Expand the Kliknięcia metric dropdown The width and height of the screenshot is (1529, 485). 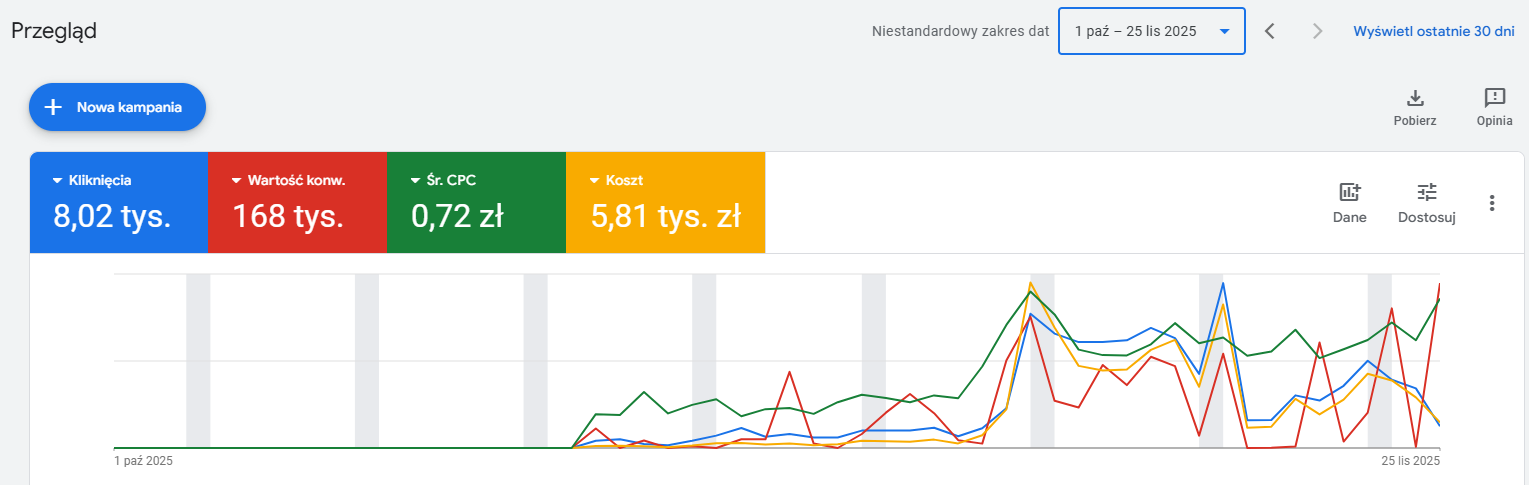coord(58,181)
